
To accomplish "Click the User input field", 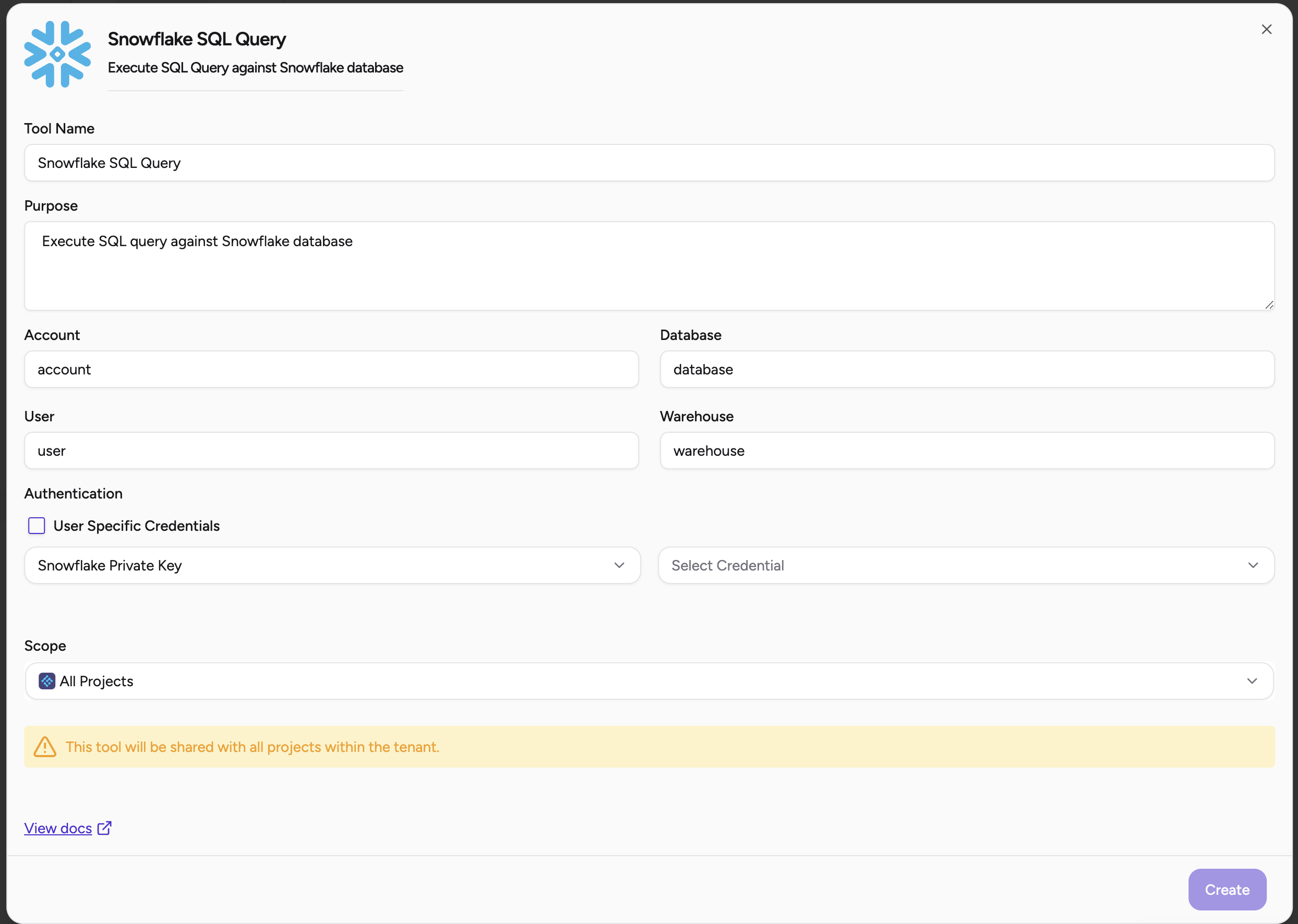I will click(x=331, y=451).
